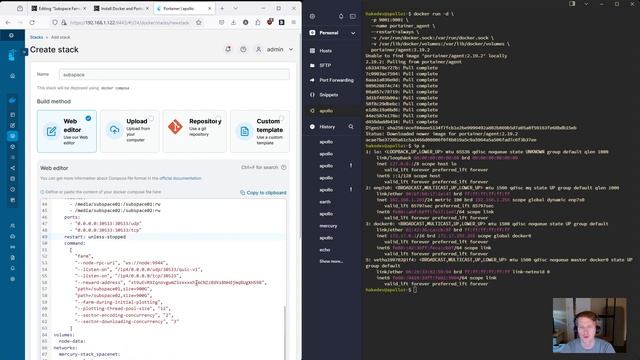Expand the Personal vault dropdown
Image resolution: width=640 pixels, height=360 pixels.
point(353,33)
